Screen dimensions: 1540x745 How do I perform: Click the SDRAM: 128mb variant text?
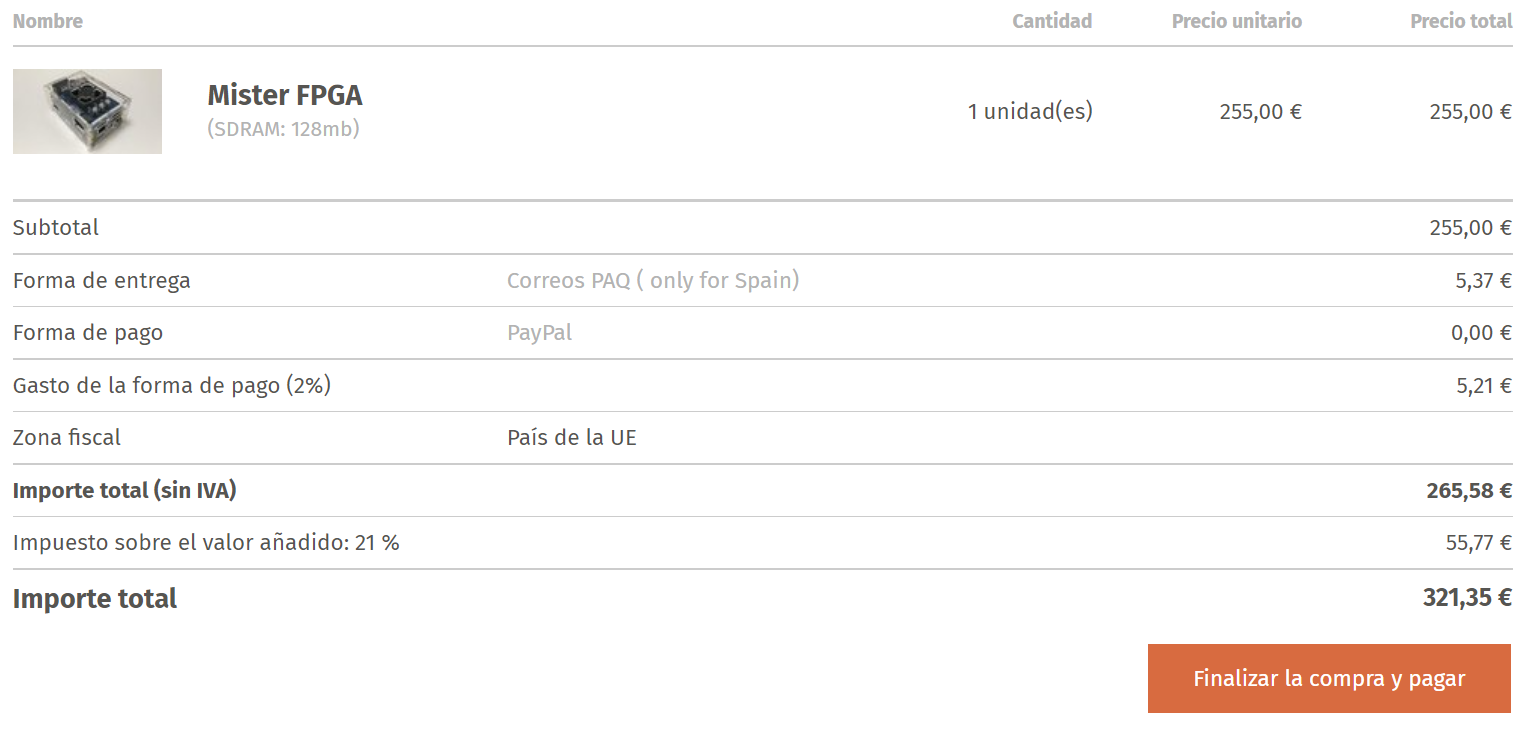(x=283, y=129)
